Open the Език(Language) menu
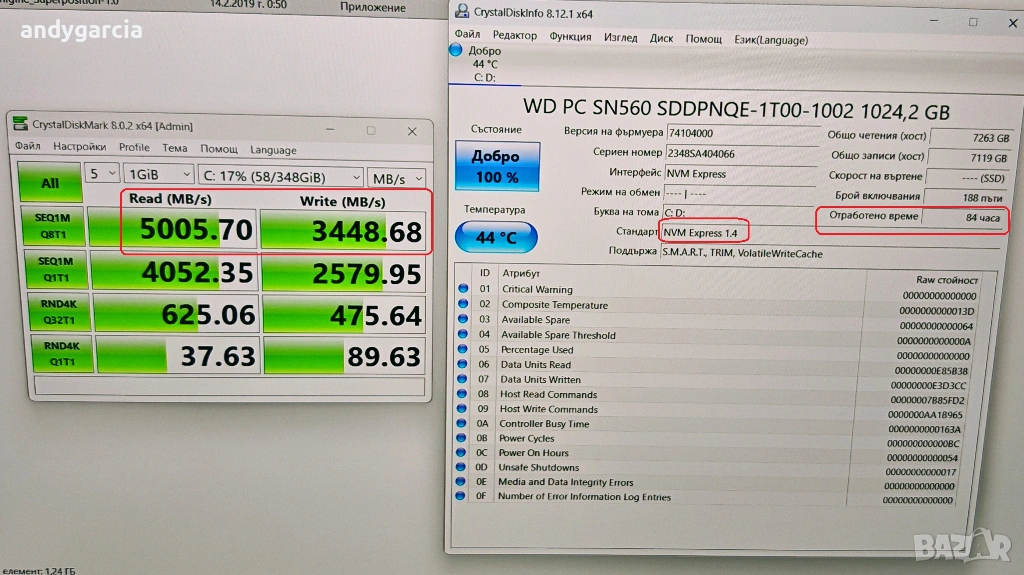Image resolution: width=1024 pixels, height=575 pixels. 770,38
